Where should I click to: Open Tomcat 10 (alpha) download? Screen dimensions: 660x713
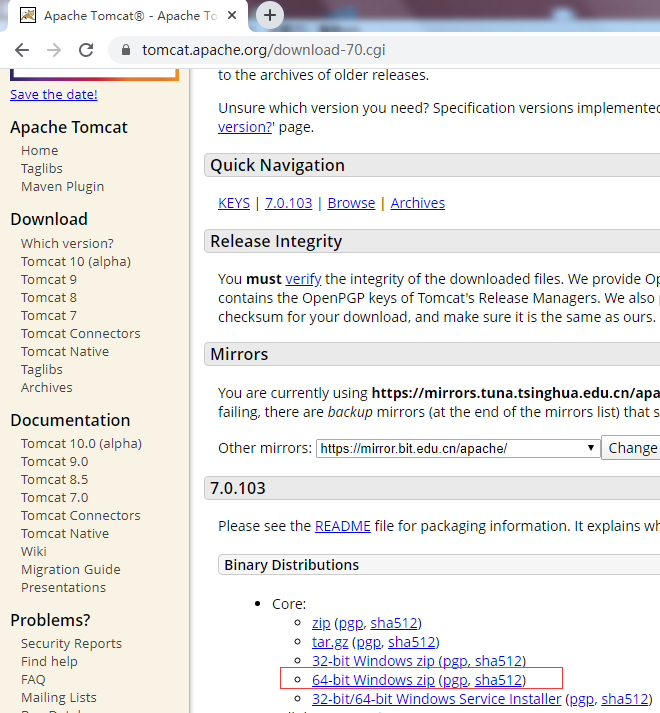pyautogui.click(x=76, y=261)
